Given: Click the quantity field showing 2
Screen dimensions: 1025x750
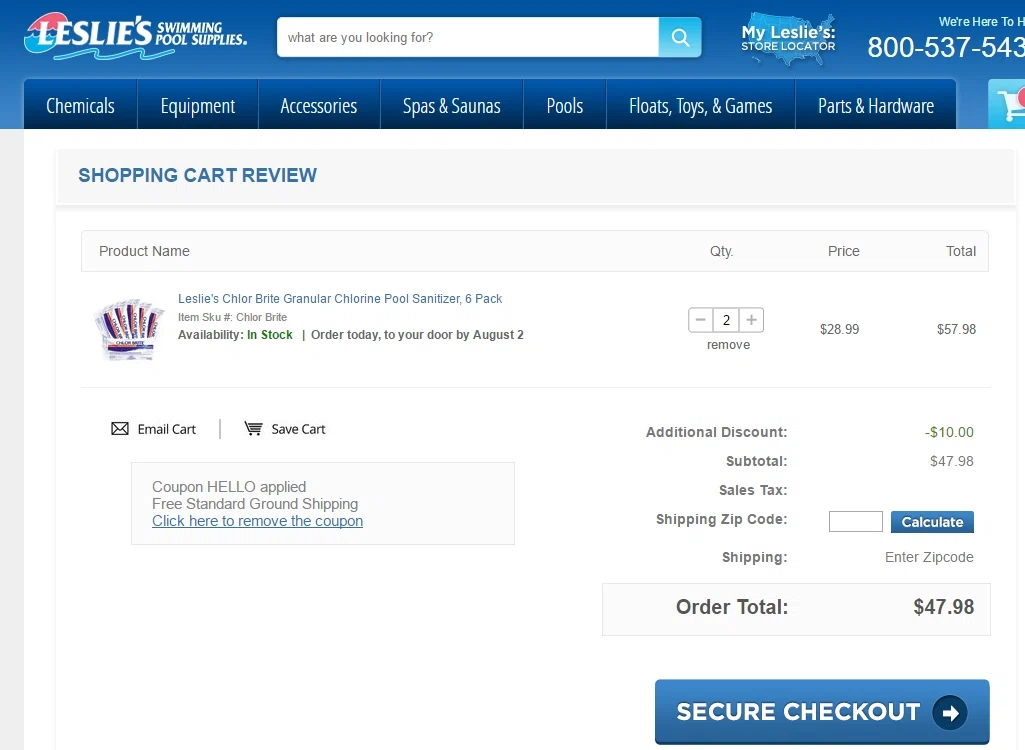Looking at the screenshot, I should [726, 320].
